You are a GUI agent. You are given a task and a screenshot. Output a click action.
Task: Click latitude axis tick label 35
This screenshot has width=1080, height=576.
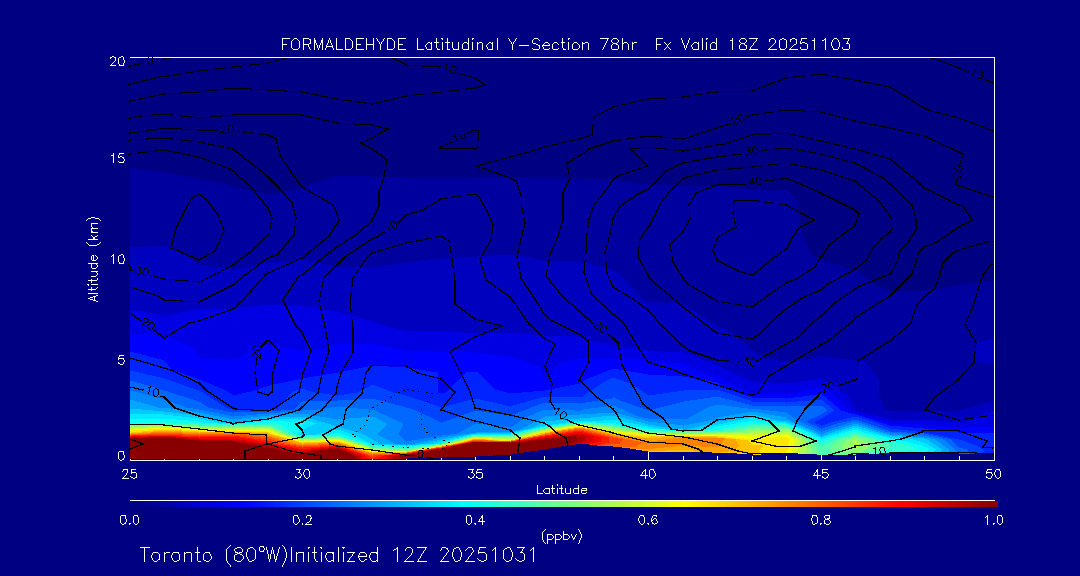(x=475, y=474)
